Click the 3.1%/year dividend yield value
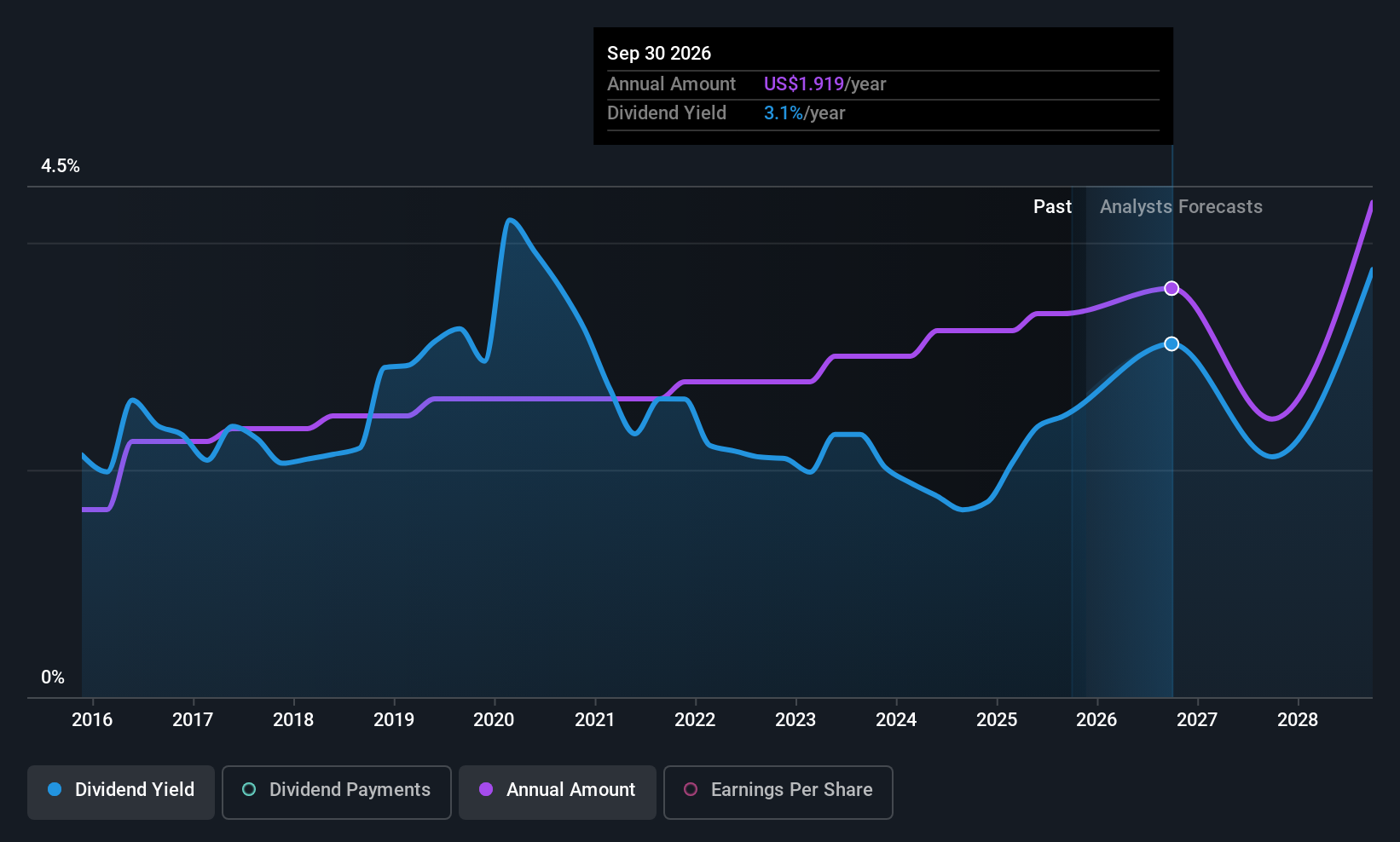 [804, 112]
